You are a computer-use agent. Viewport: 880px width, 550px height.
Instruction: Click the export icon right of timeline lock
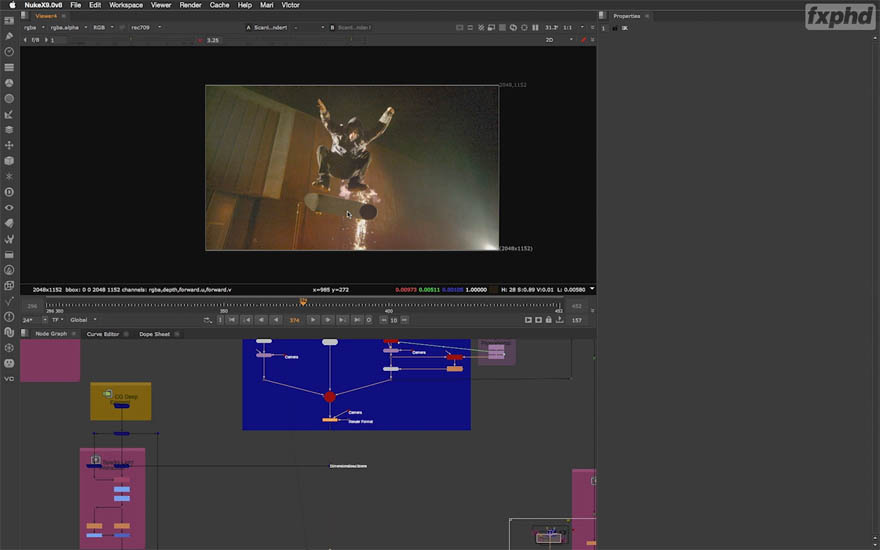[560, 320]
